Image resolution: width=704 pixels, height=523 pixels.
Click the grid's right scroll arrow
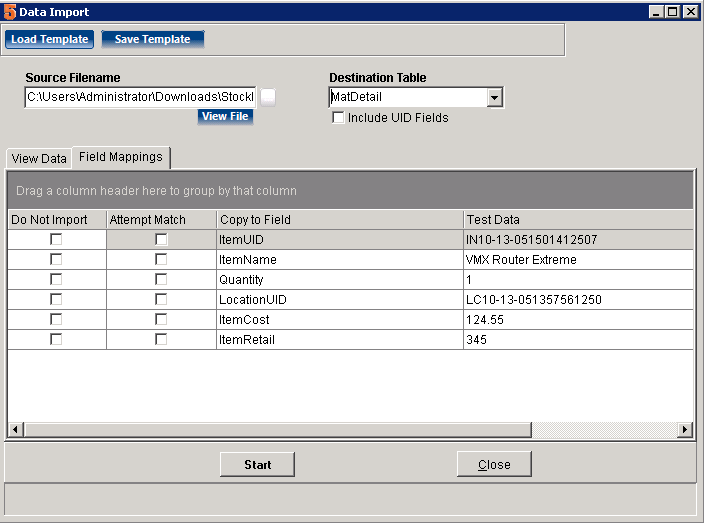[x=685, y=430]
